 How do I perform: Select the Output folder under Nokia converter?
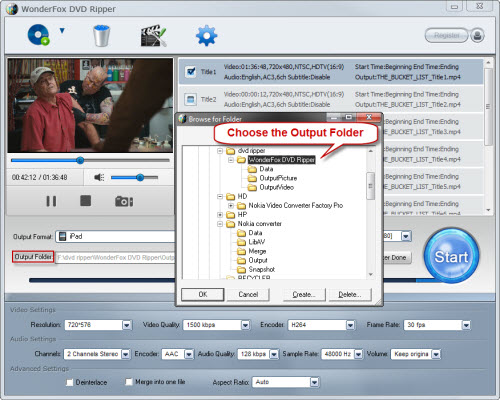click(x=258, y=260)
